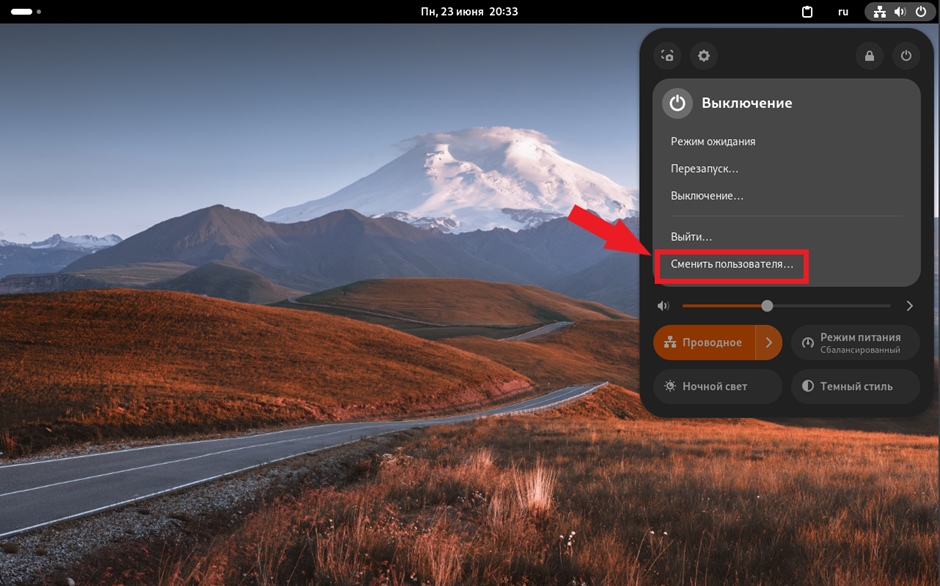Click Выйти… to log out
Screen dimensions: 940x586
(x=691, y=237)
